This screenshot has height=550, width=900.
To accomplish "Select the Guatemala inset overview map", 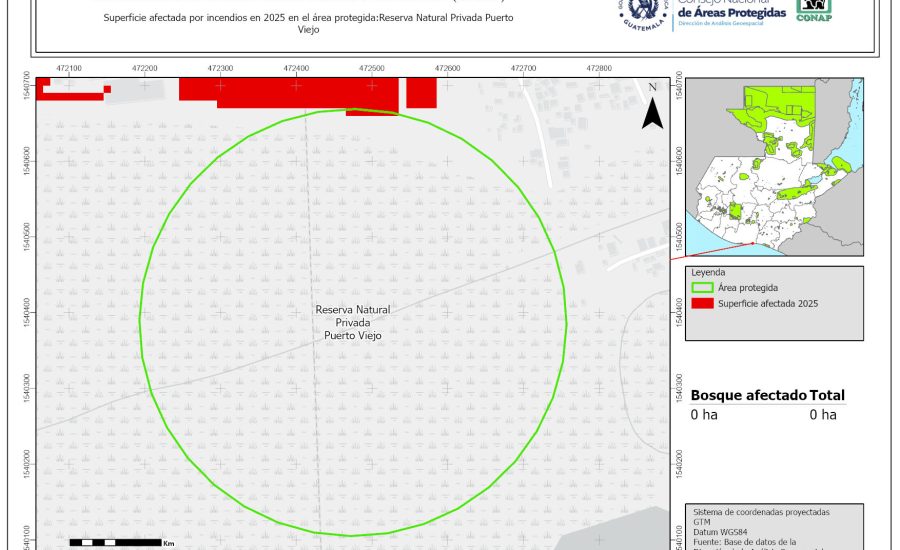I will click(775, 165).
